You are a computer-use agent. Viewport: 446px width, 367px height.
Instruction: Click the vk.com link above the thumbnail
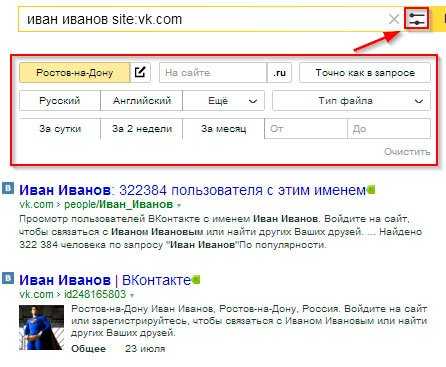click(36, 294)
